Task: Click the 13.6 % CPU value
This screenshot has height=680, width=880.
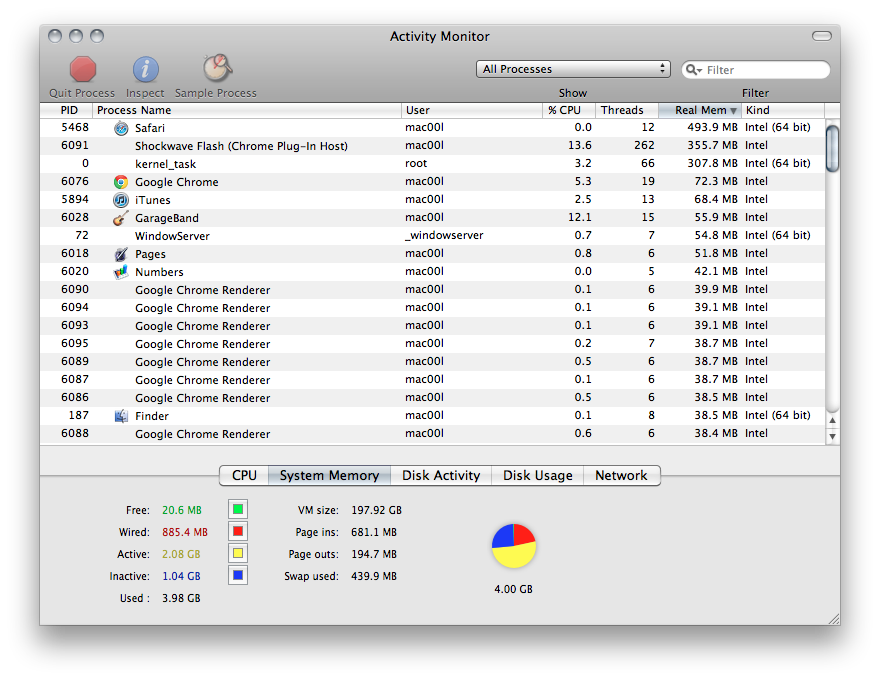Action: pos(580,145)
